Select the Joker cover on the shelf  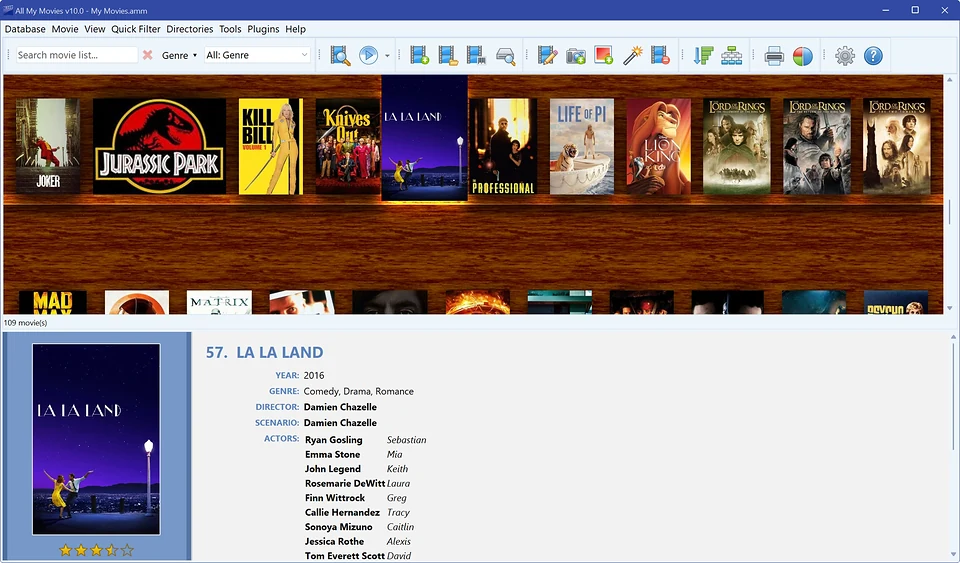(48, 146)
